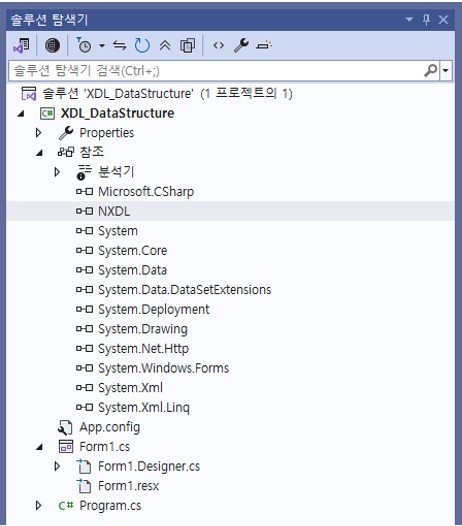Open the pending changes filter dropdown arrow
This screenshot has height=526, width=462.
[x=102, y=45]
